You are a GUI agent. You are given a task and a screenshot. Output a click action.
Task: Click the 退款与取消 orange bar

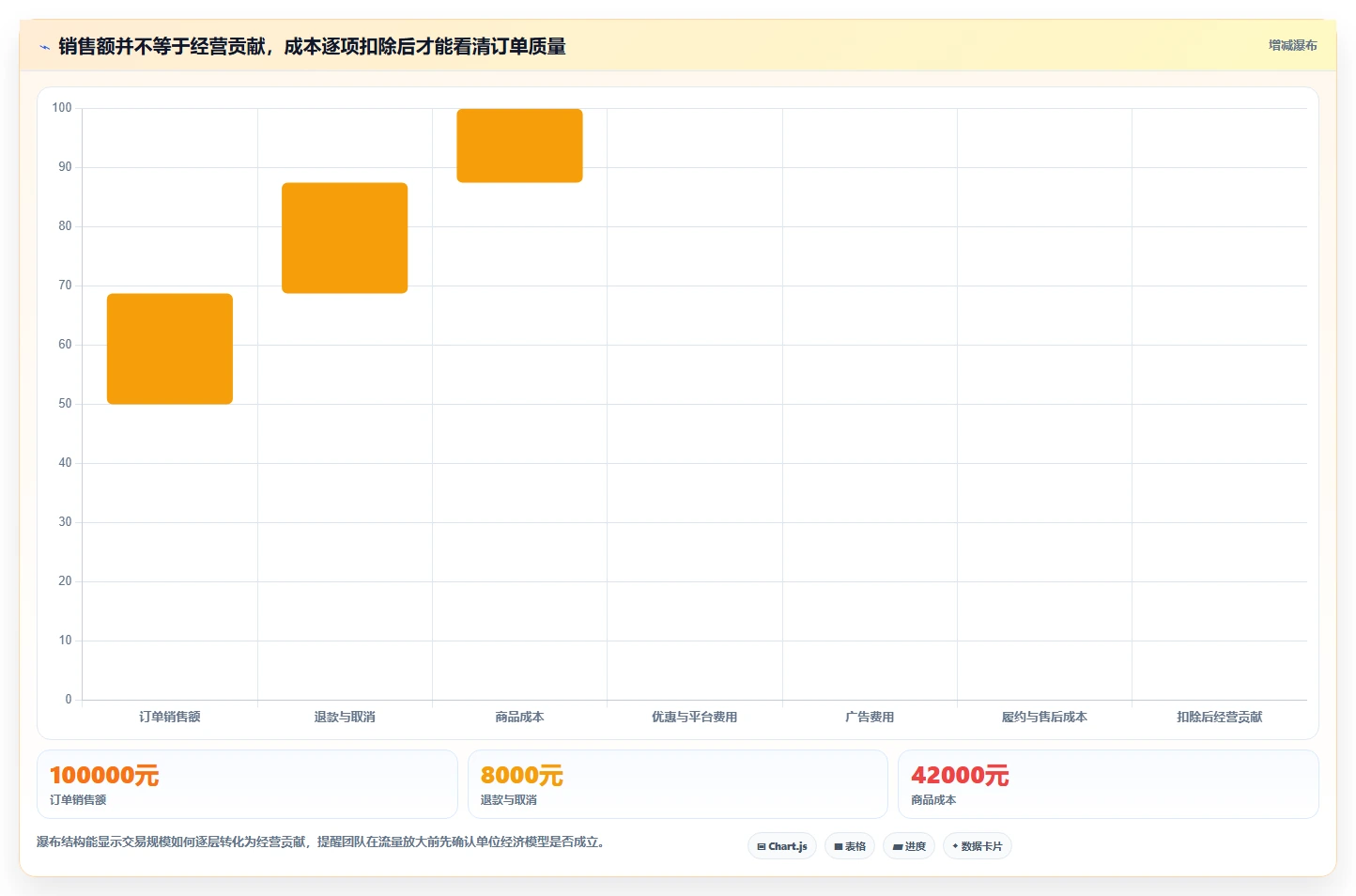(345, 238)
